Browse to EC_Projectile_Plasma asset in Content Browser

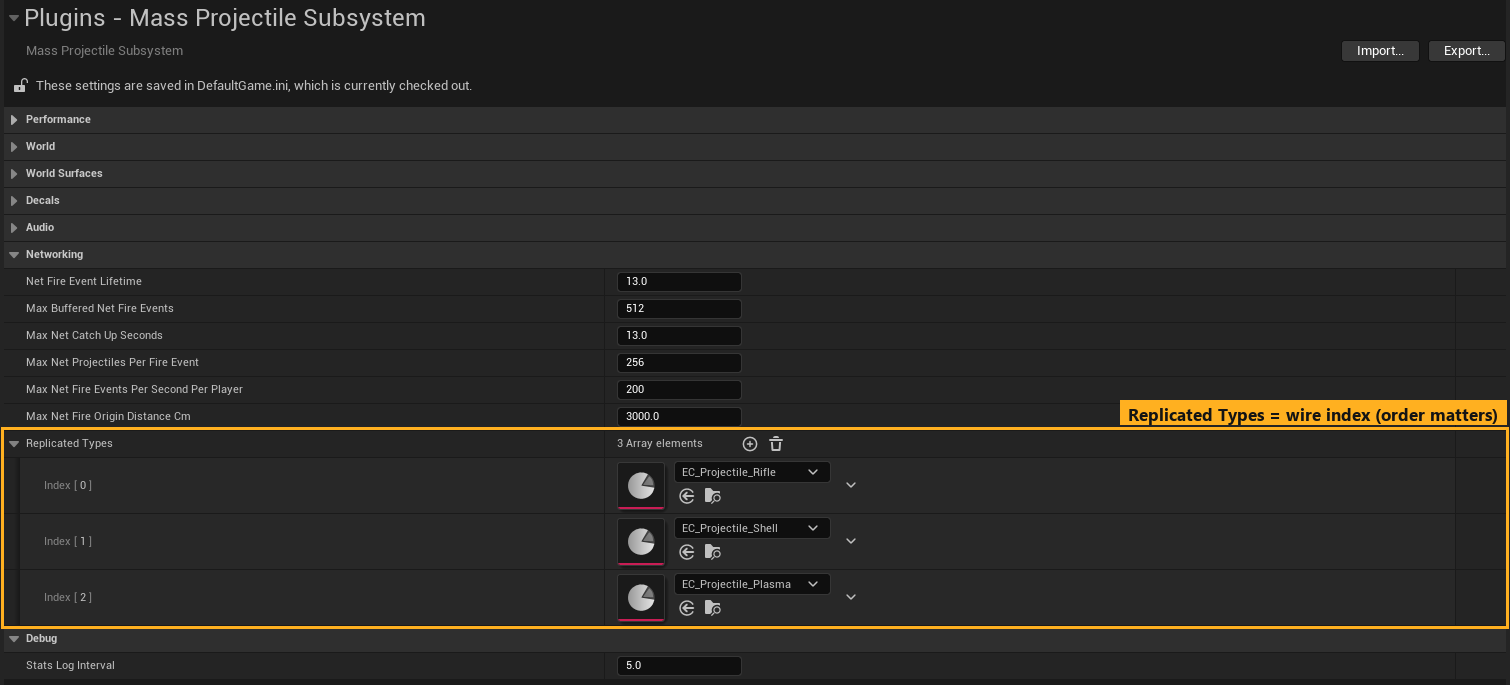713,608
